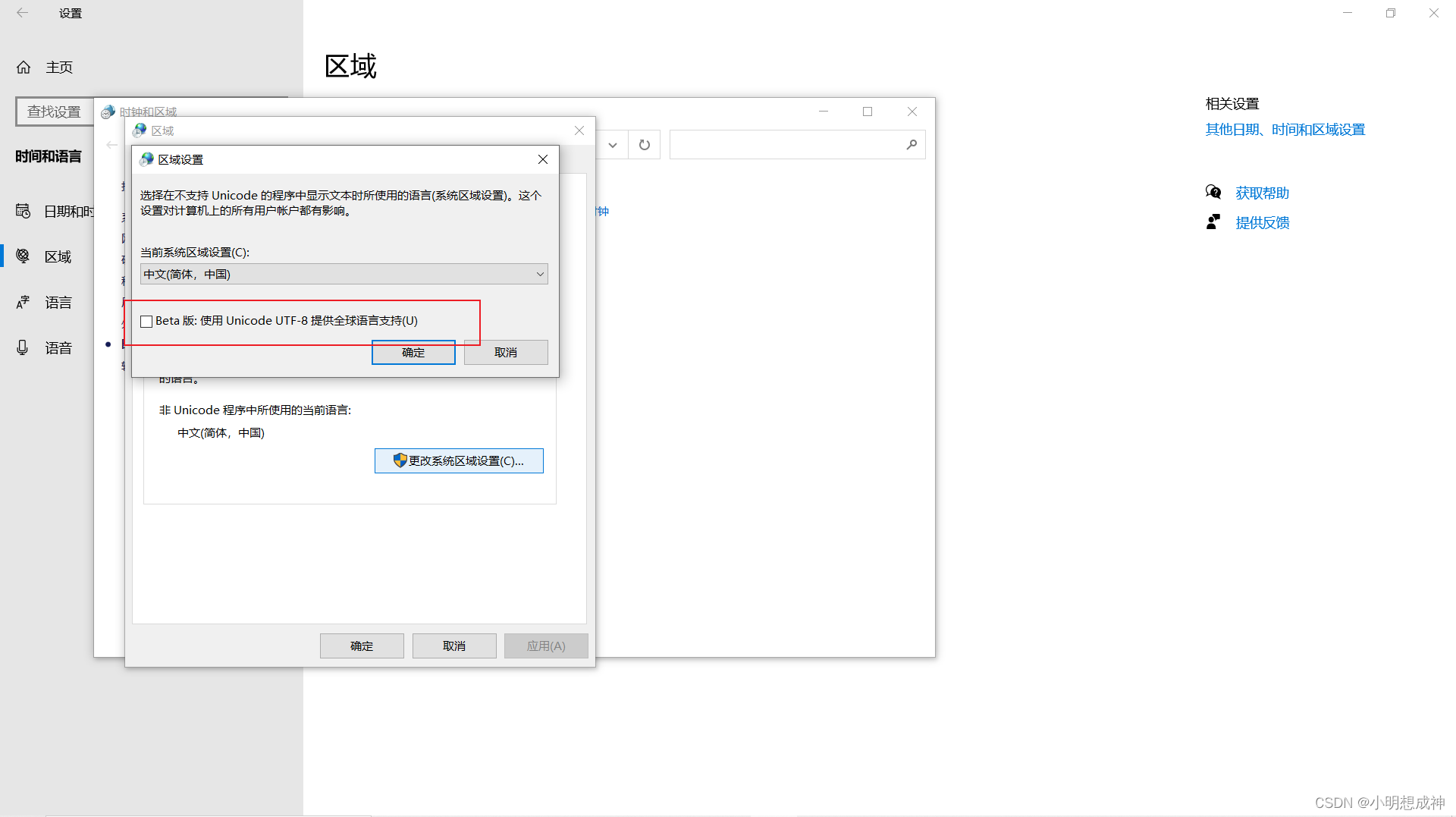The width and height of the screenshot is (1456, 817).
Task: Click 更改系统区域设置 button
Action: point(459,460)
